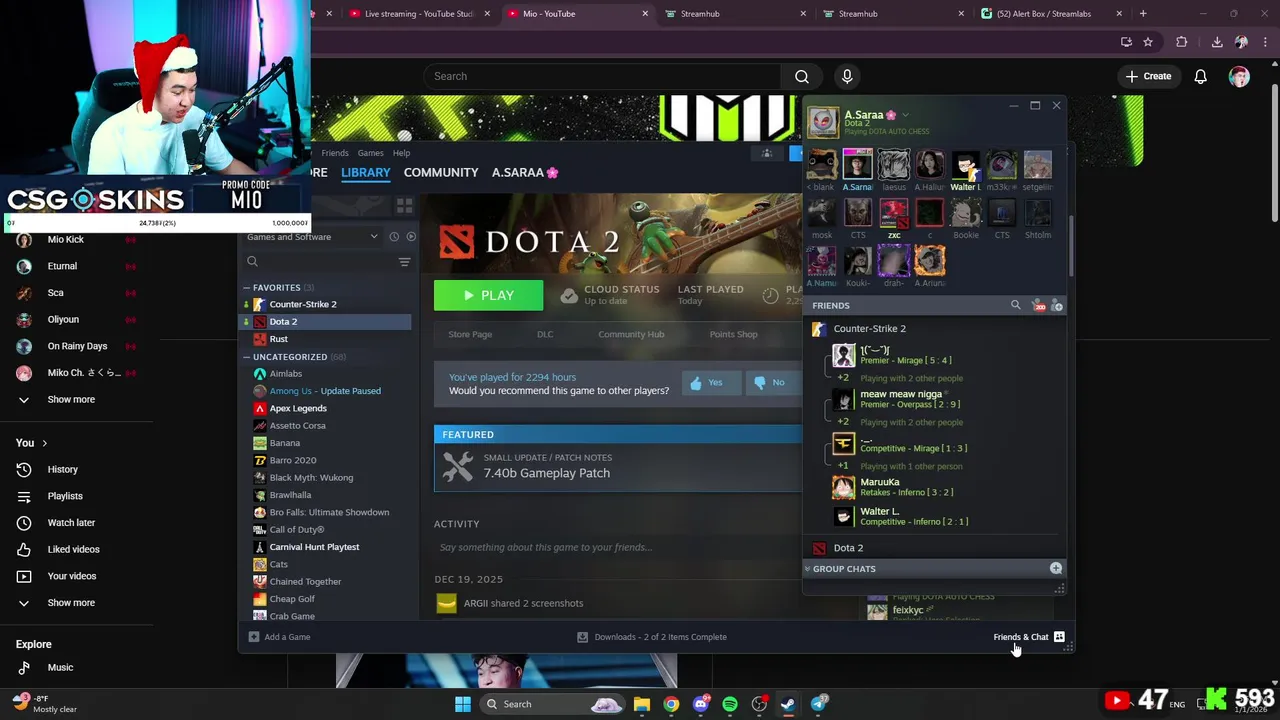Open the Windows Start button
The width and height of the screenshot is (1280, 720).
click(462, 704)
